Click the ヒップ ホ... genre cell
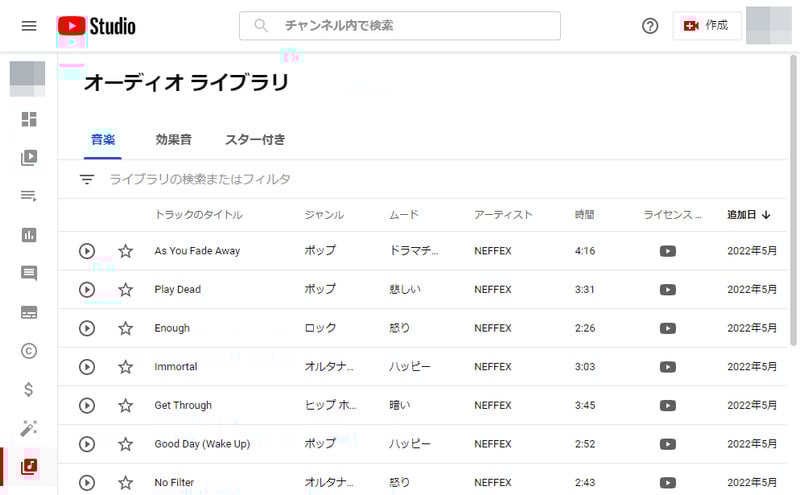800x495 pixels. coord(330,406)
